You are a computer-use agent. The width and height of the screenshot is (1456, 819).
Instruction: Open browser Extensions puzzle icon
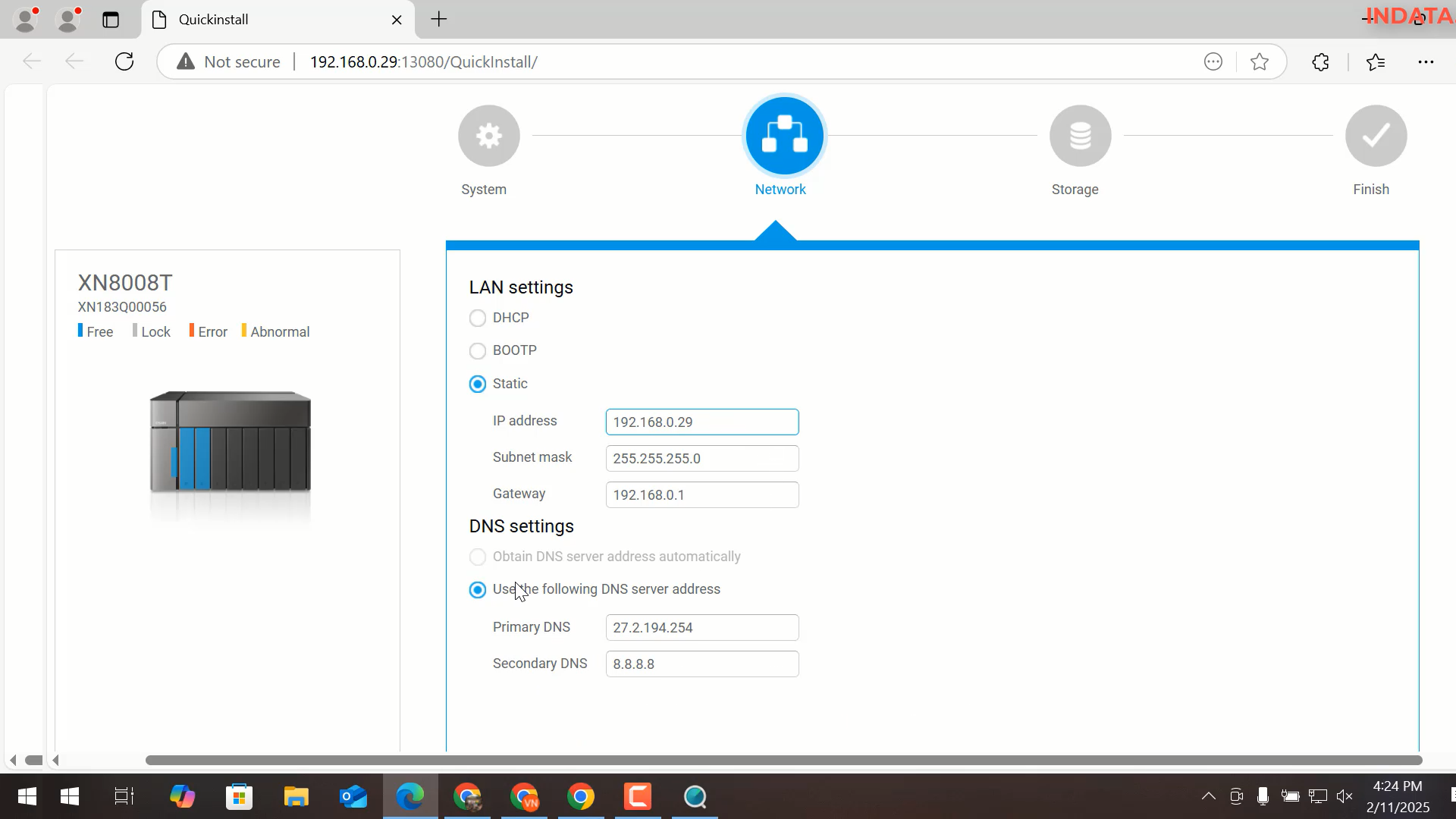pyautogui.click(x=1320, y=61)
